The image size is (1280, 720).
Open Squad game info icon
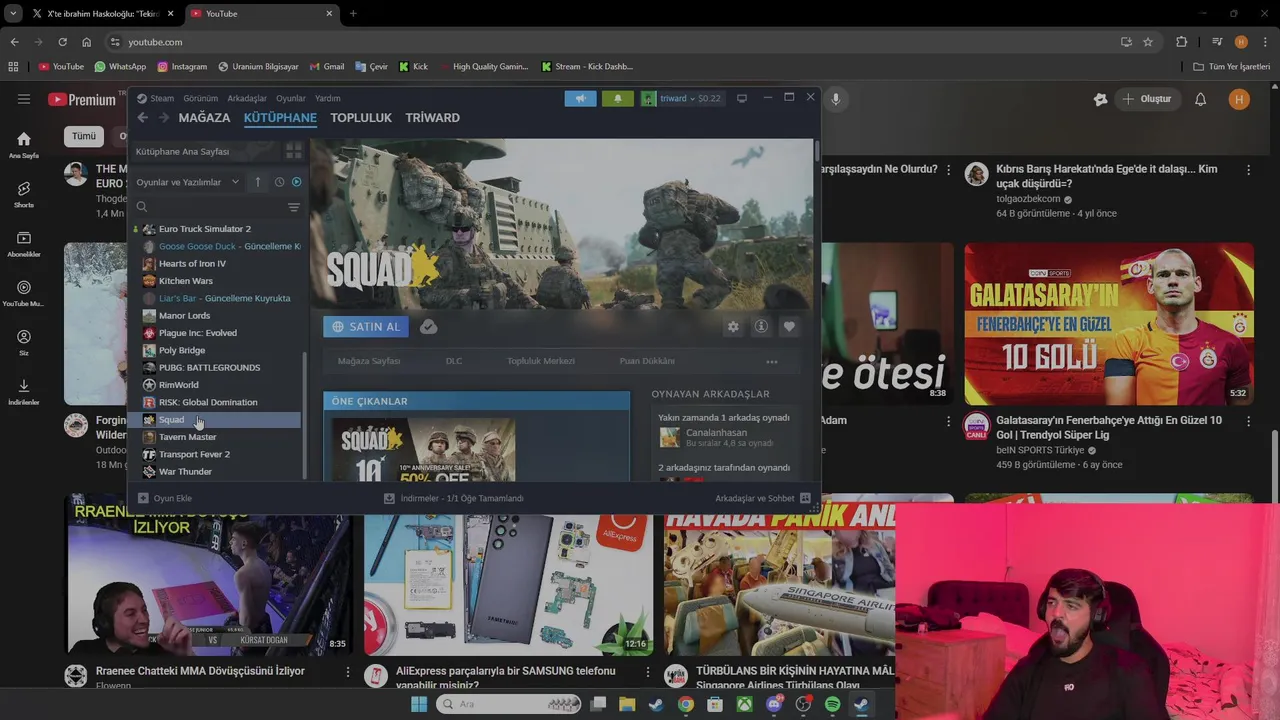761,327
